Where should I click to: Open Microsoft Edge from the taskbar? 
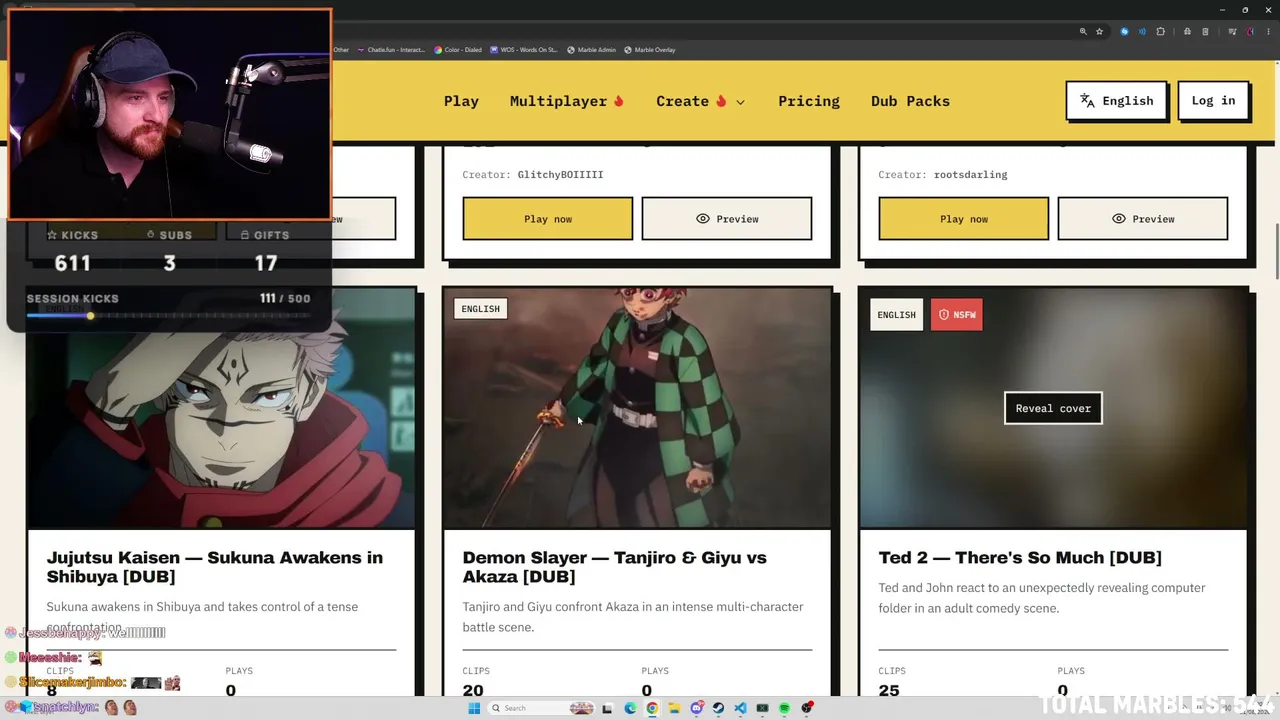pos(630,708)
